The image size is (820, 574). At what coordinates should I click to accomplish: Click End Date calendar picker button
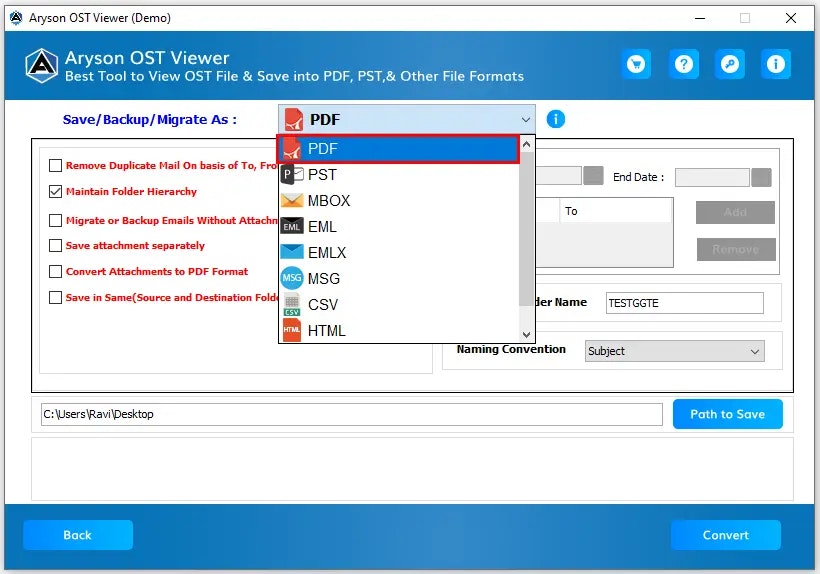[x=761, y=177]
